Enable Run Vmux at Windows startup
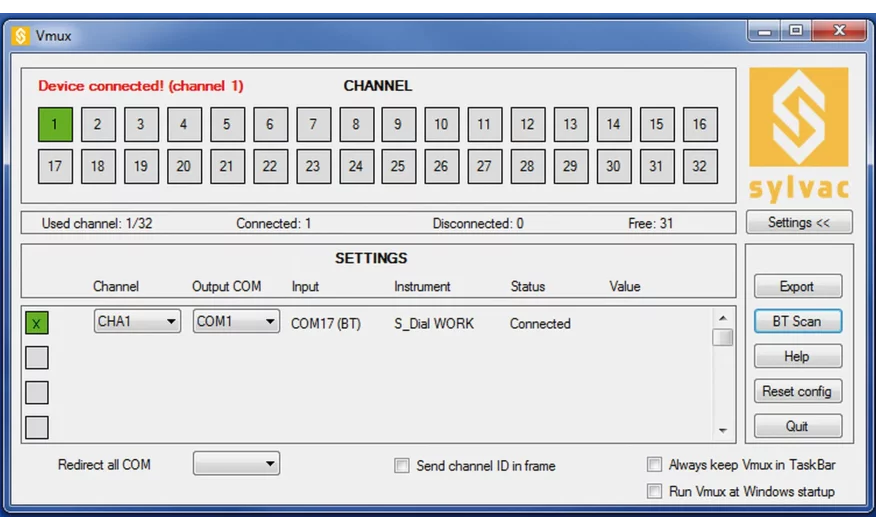This screenshot has height=530, width=876. pos(654,491)
